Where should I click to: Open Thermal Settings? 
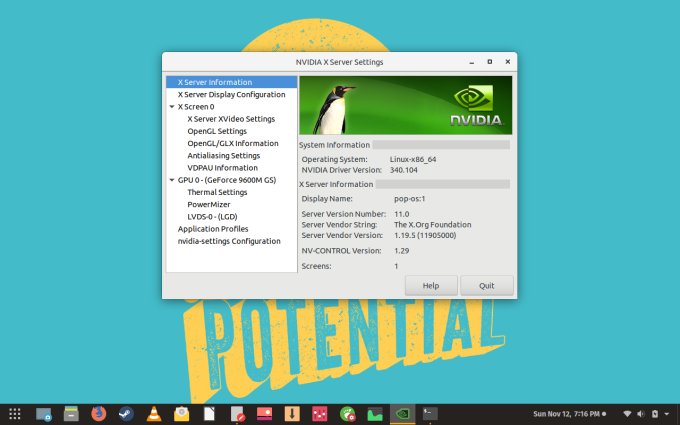[217, 192]
